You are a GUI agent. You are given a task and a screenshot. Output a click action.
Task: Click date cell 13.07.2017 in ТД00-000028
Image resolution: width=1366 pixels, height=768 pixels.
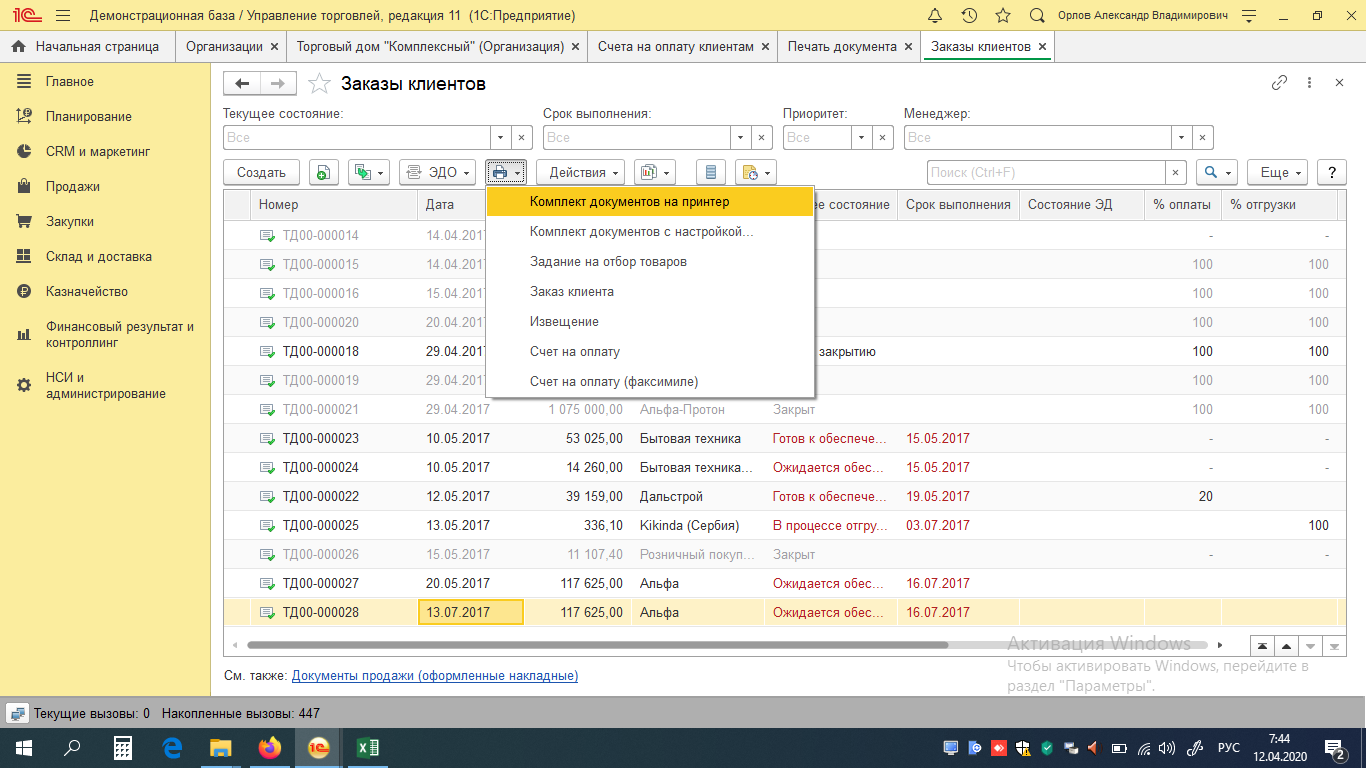click(470, 613)
